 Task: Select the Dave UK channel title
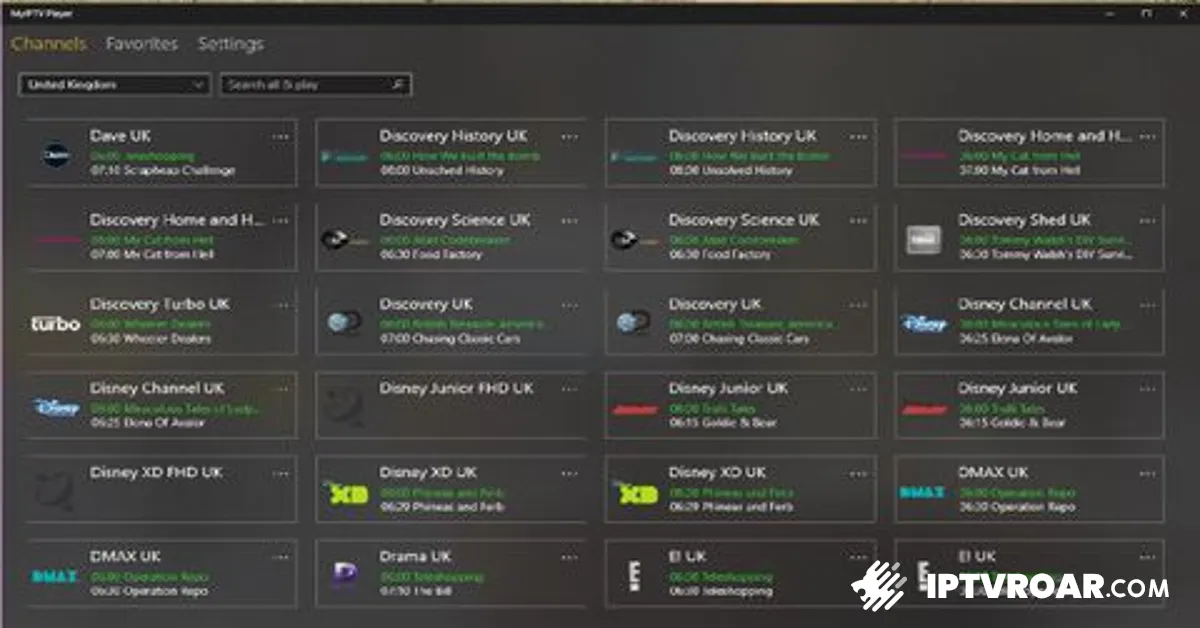(x=120, y=136)
